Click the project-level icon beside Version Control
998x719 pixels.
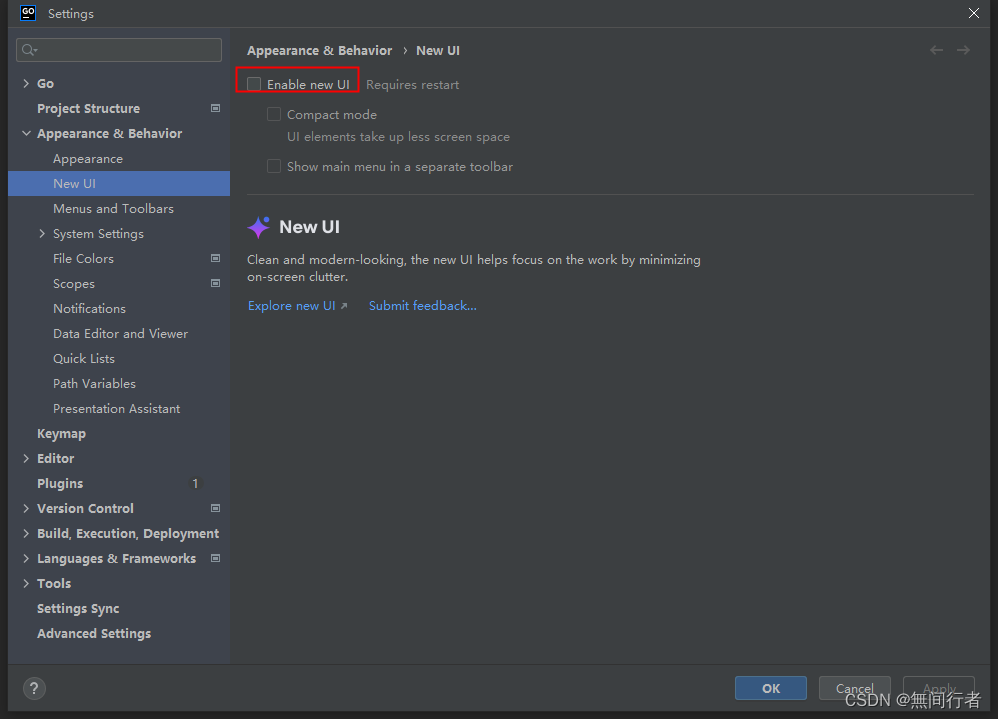(215, 508)
